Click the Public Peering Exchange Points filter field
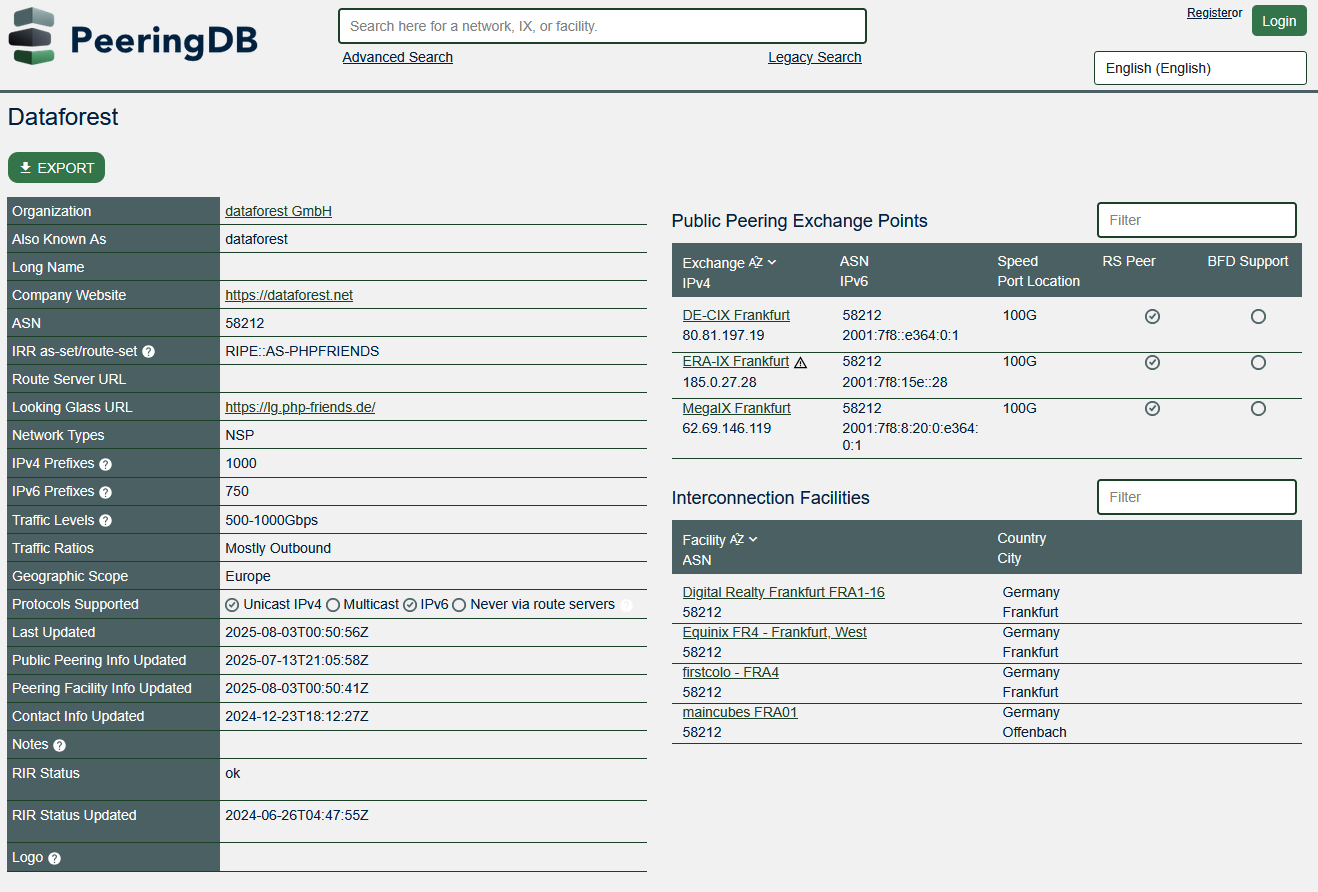Viewport: 1318px width, 892px height. point(1196,219)
